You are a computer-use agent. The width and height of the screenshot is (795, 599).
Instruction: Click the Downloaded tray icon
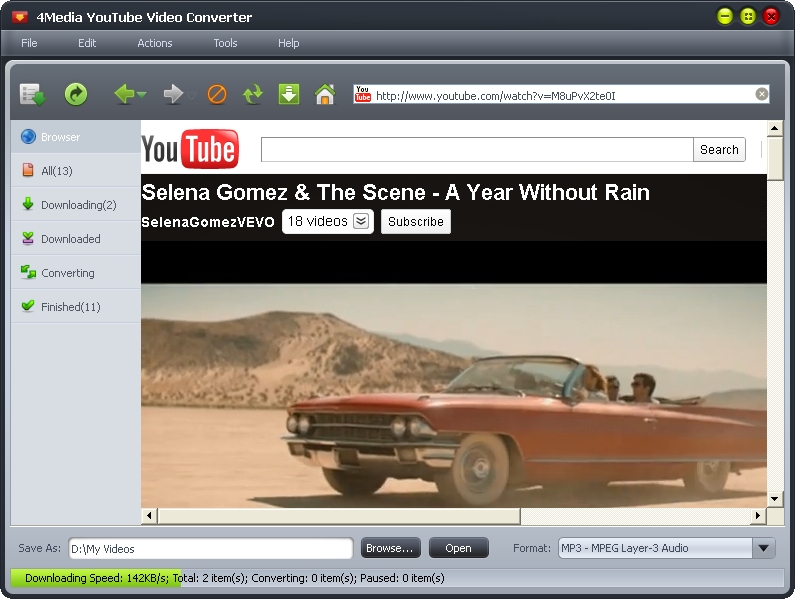[x=28, y=238]
